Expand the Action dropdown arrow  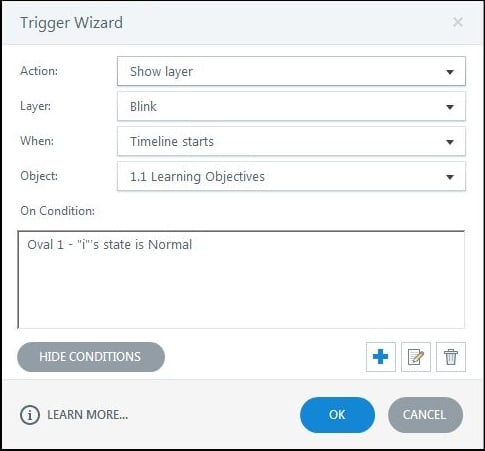(450, 72)
